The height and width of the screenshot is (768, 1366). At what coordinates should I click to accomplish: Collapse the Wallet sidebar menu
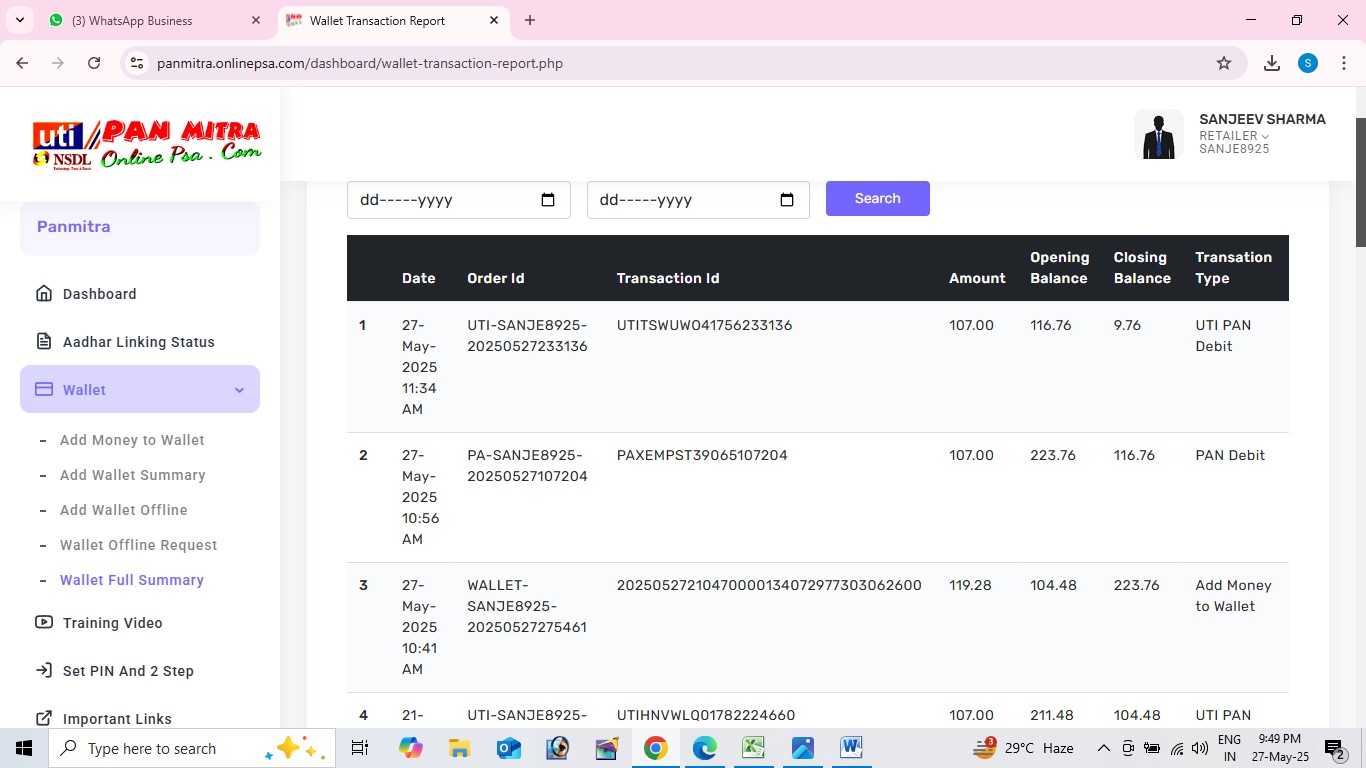(x=239, y=390)
